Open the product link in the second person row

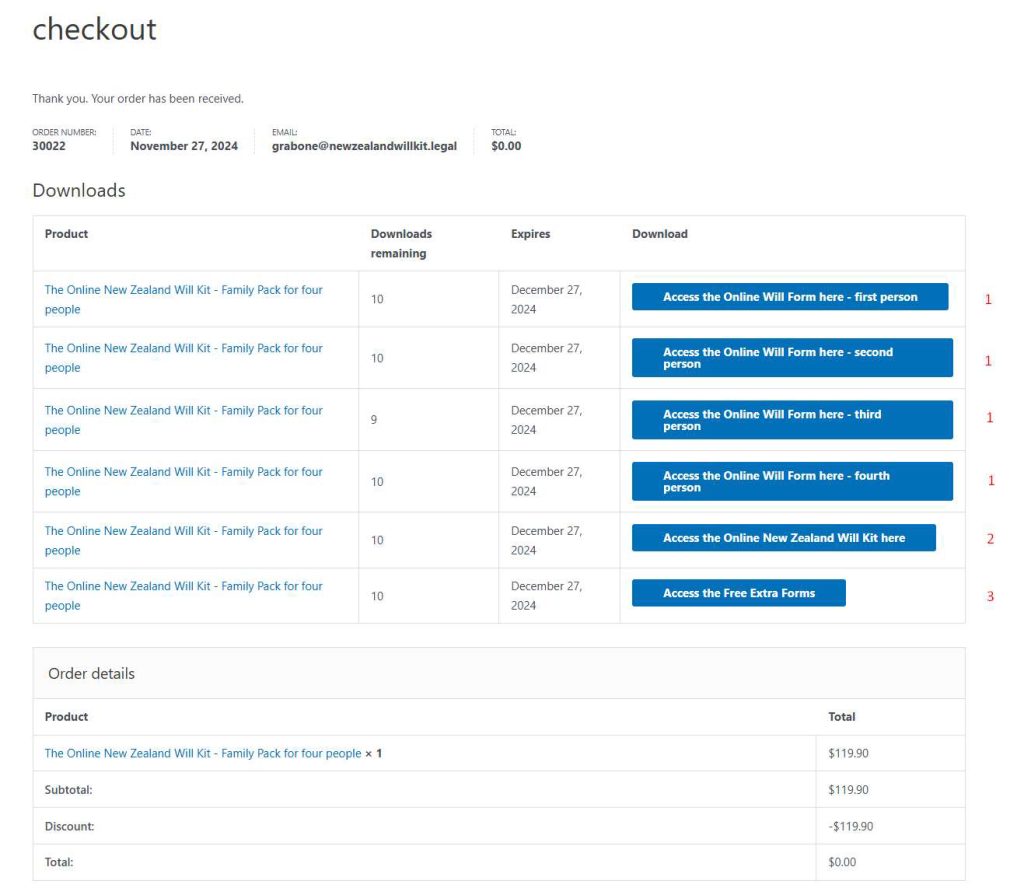(x=184, y=358)
